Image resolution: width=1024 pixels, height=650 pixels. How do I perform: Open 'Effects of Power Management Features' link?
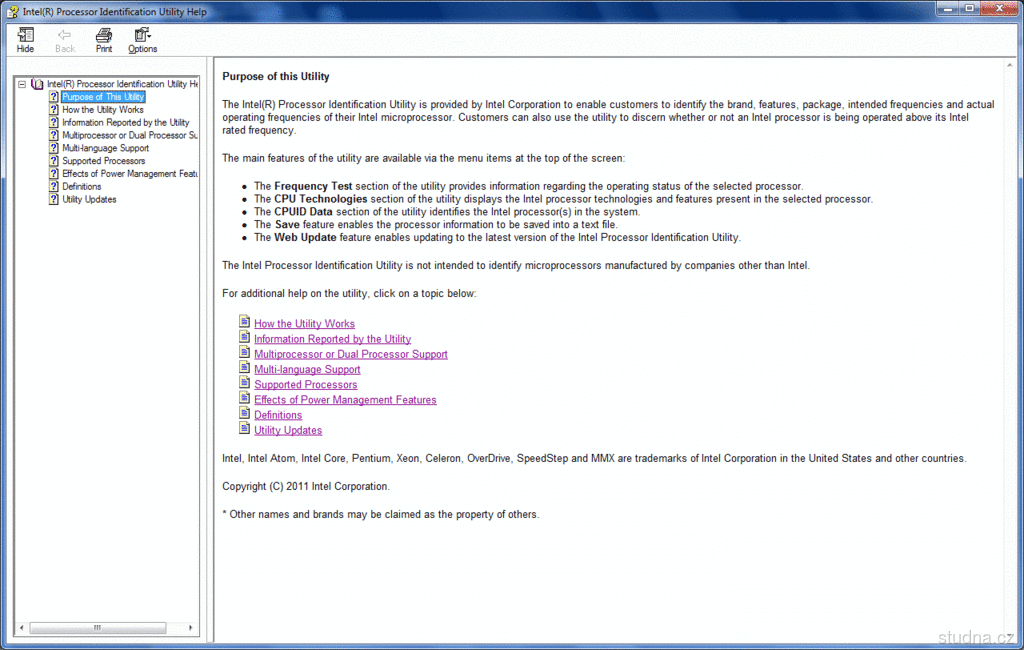point(345,400)
